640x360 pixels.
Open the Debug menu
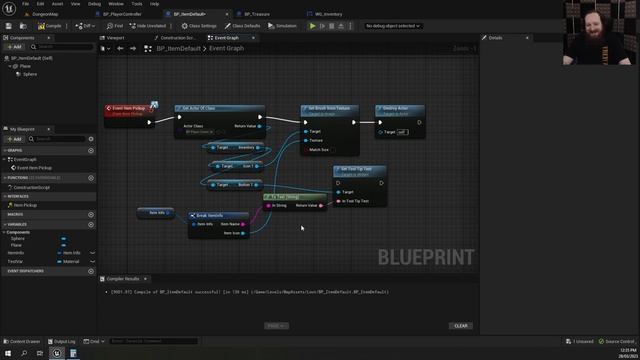coord(94,4)
